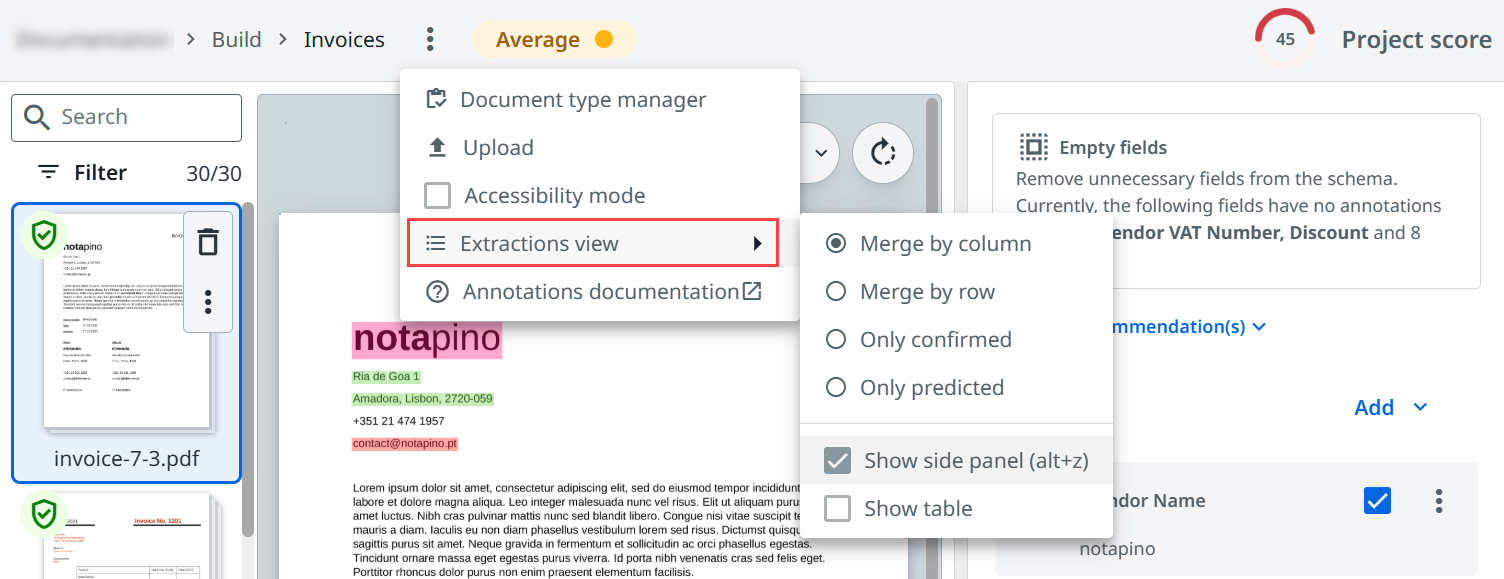Viewport: 1504px width, 579px height.
Task: Click the trash icon on invoice-7-3.pdf
Action: [208, 243]
